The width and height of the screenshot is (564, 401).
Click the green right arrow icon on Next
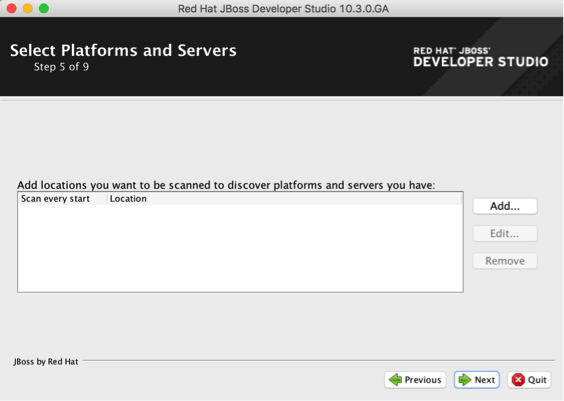coord(465,380)
